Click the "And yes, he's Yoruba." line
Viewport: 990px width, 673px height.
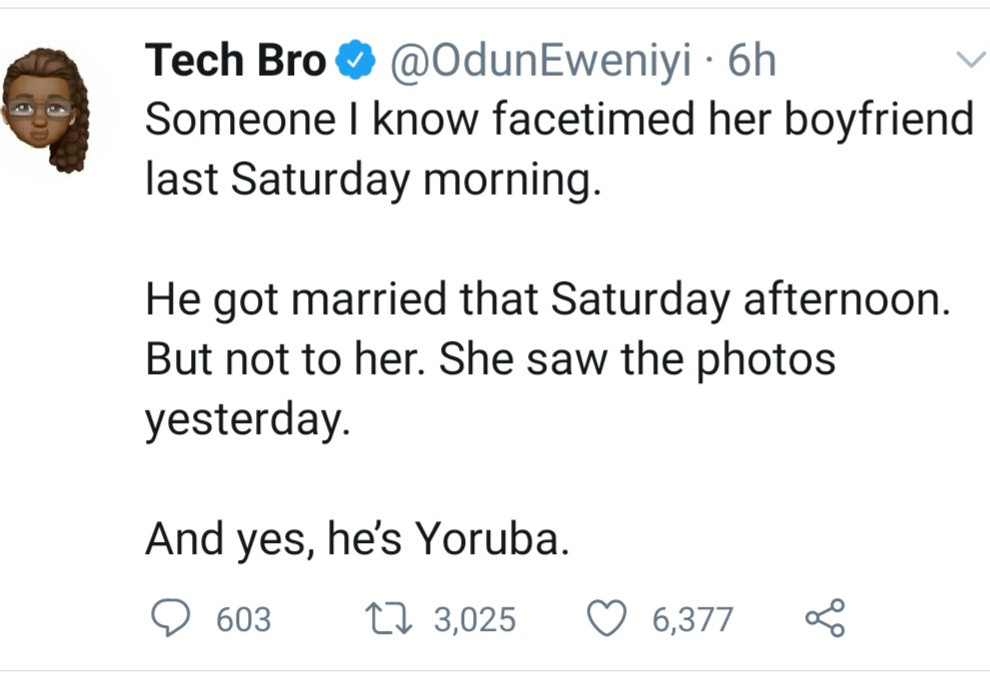[358, 540]
